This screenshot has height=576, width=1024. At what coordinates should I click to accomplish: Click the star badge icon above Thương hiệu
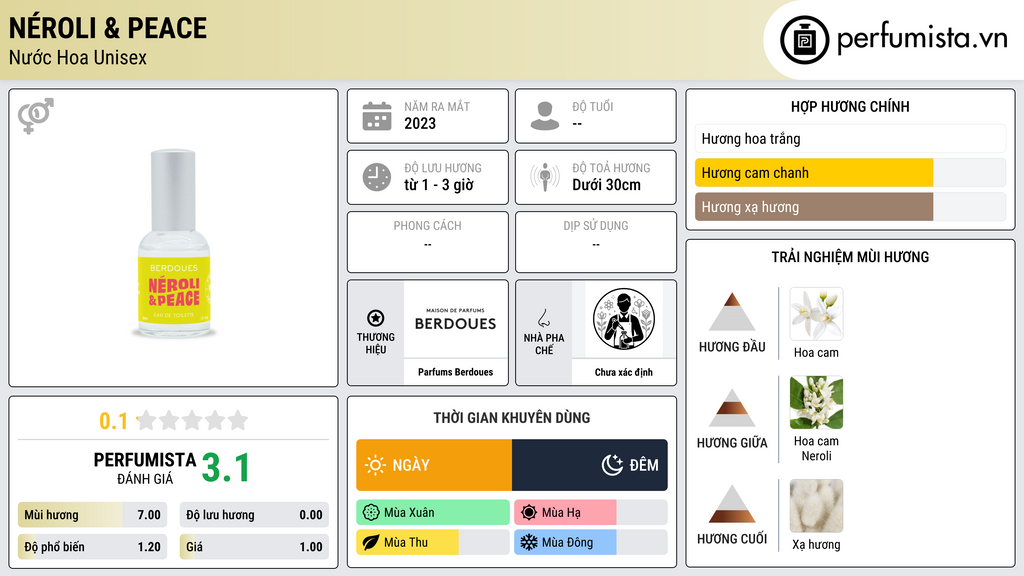click(376, 318)
